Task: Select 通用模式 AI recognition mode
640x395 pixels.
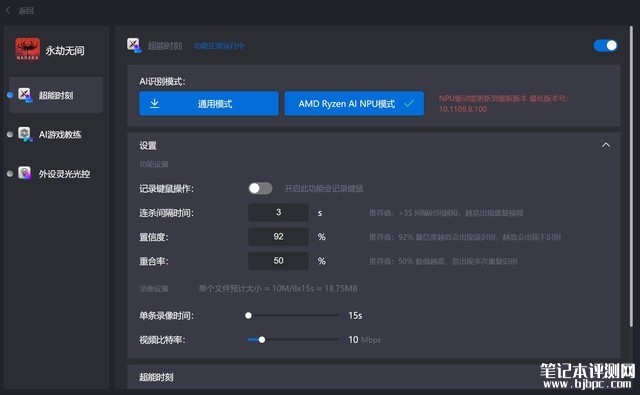Action: click(x=209, y=104)
